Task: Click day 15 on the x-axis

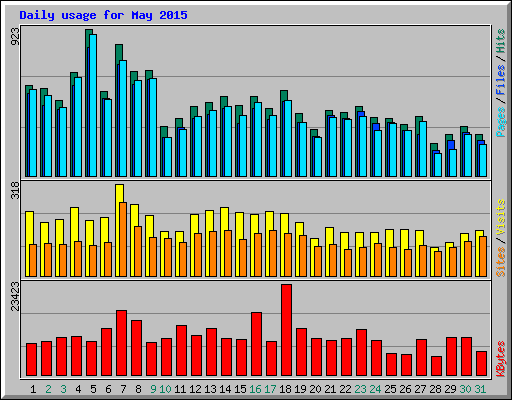Action: (240, 389)
